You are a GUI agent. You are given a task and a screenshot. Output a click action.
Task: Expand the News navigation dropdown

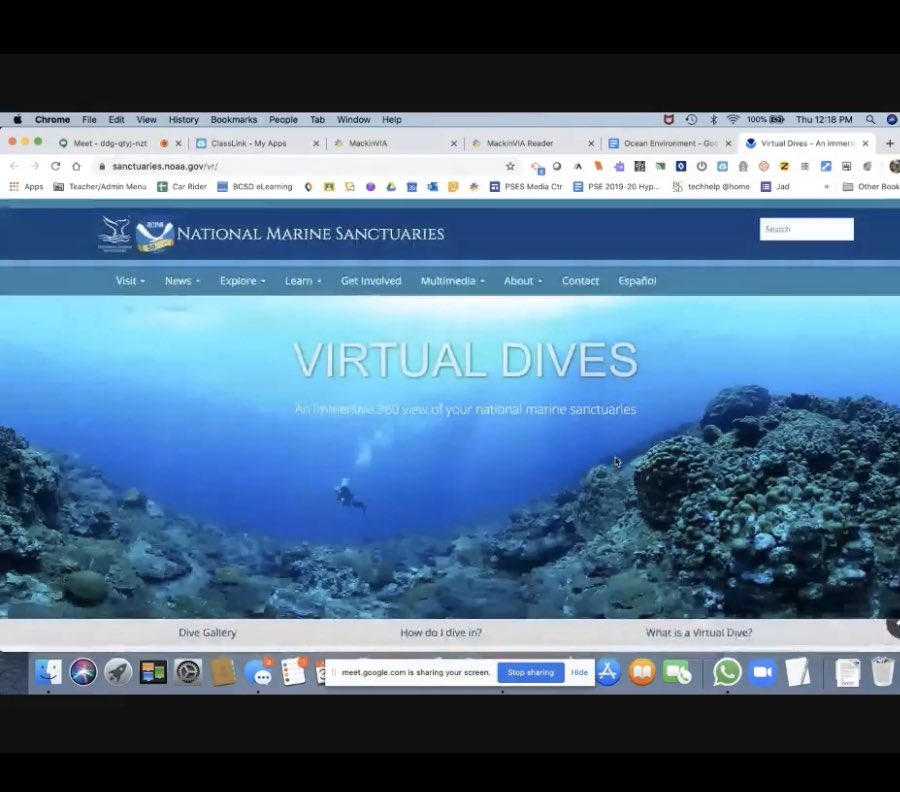(182, 281)
